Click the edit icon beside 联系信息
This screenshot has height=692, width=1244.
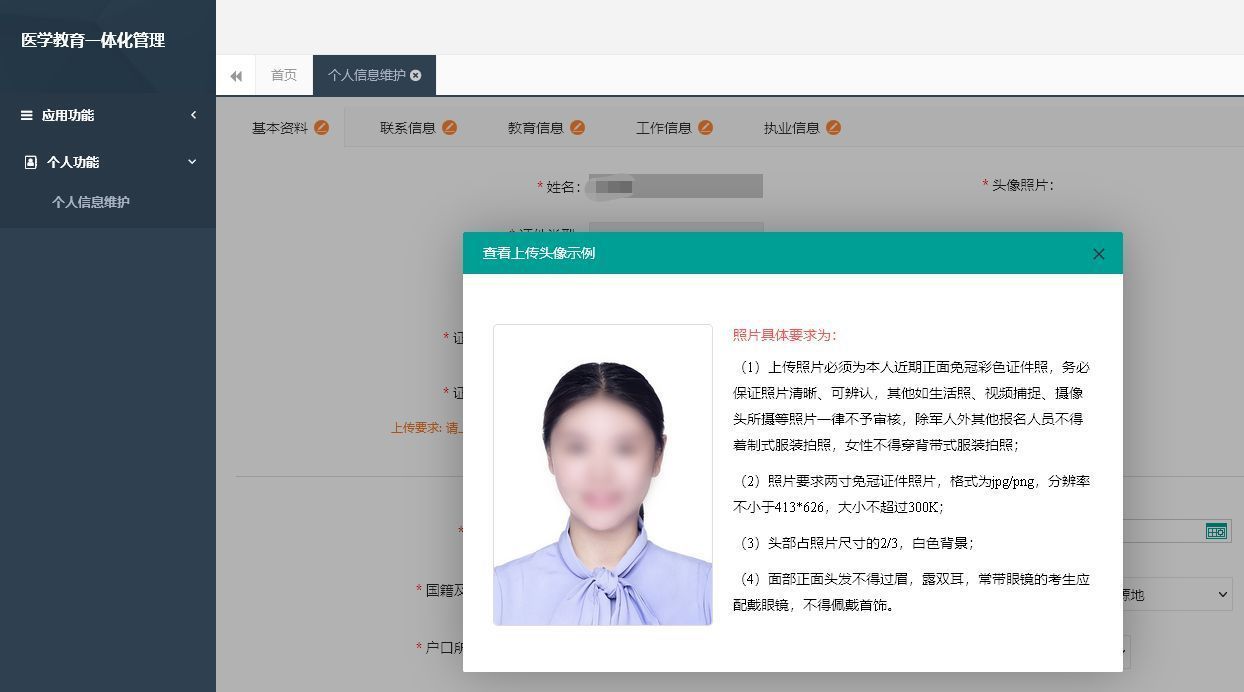(x=449, y=128)
